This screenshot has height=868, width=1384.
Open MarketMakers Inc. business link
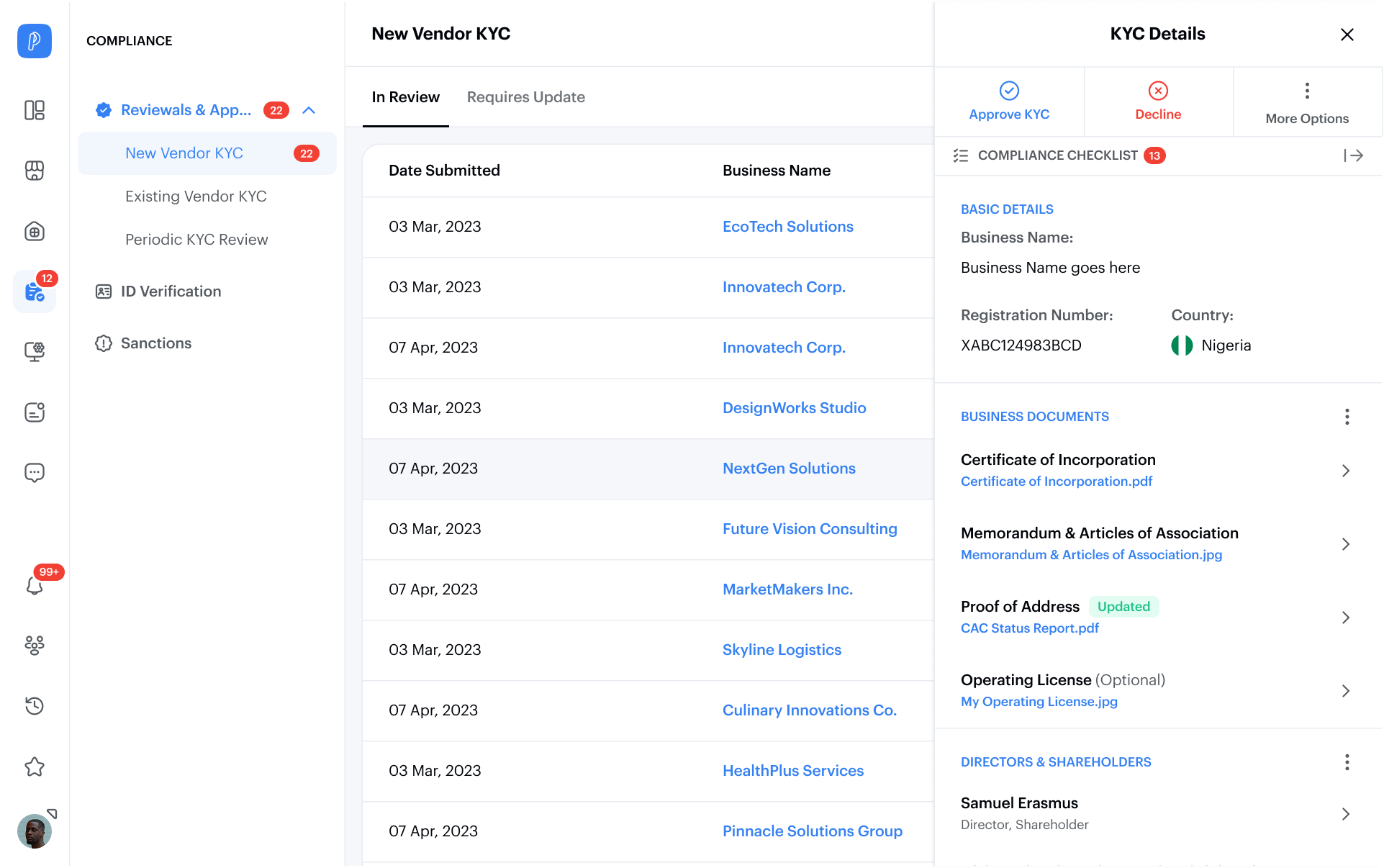pos(787,589)
